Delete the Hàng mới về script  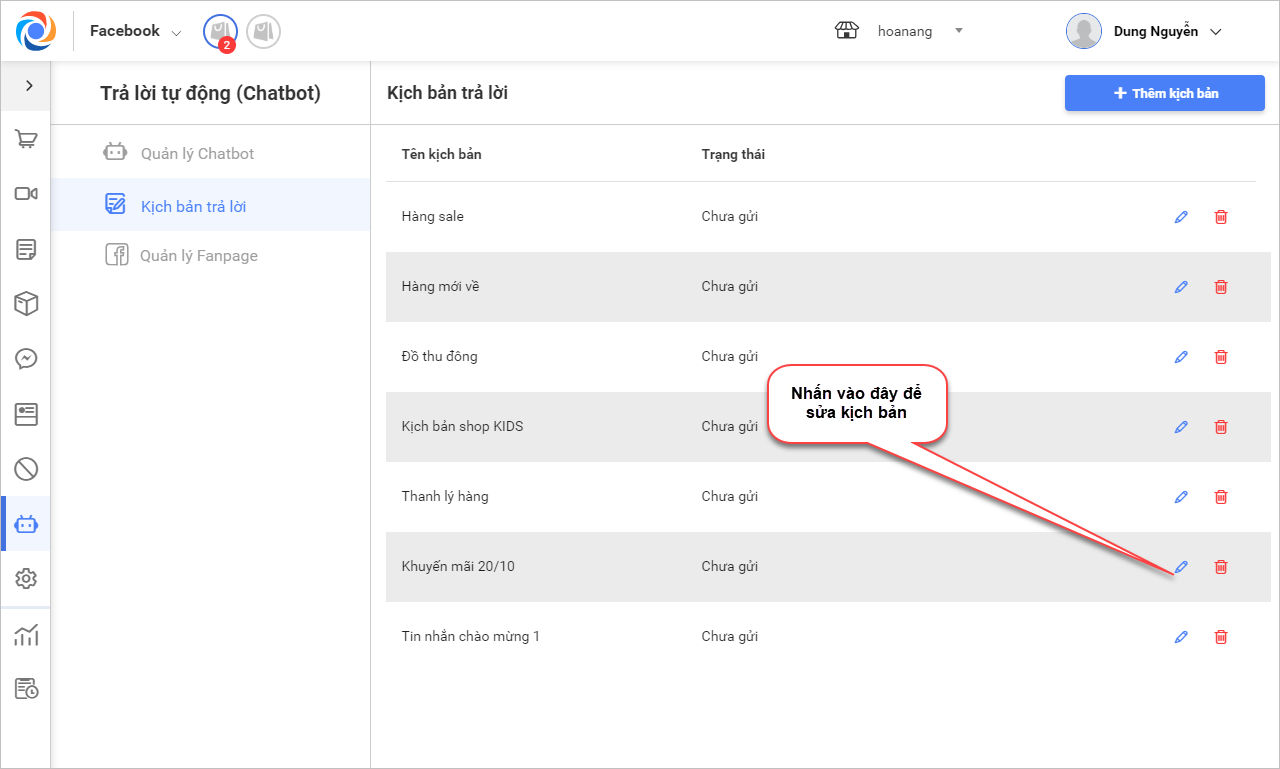tap(1221, 287)
